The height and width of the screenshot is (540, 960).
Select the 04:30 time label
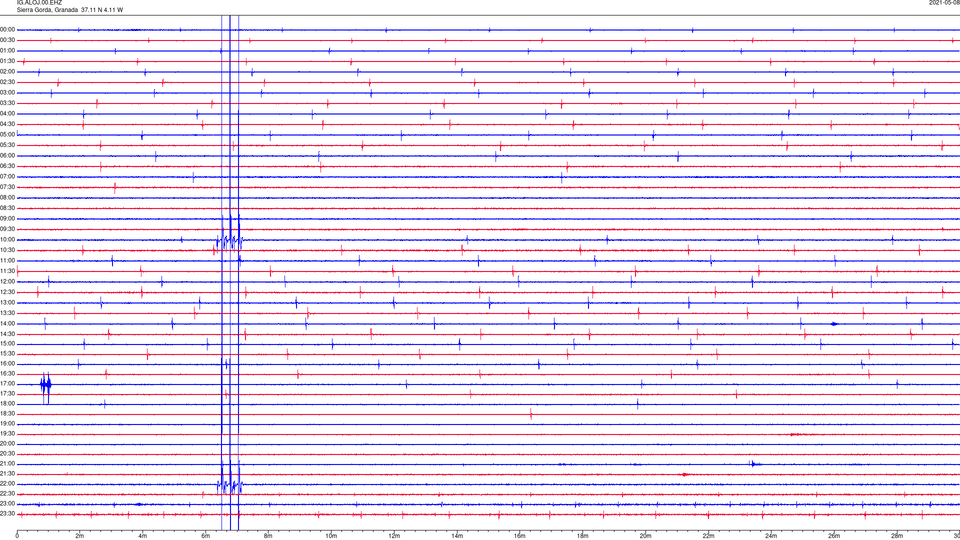pos(8,124)
